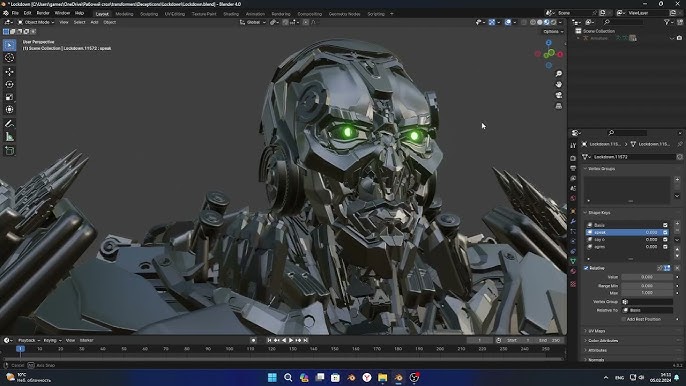
Task: Open the Object Data properties tab
Action: 573,261
